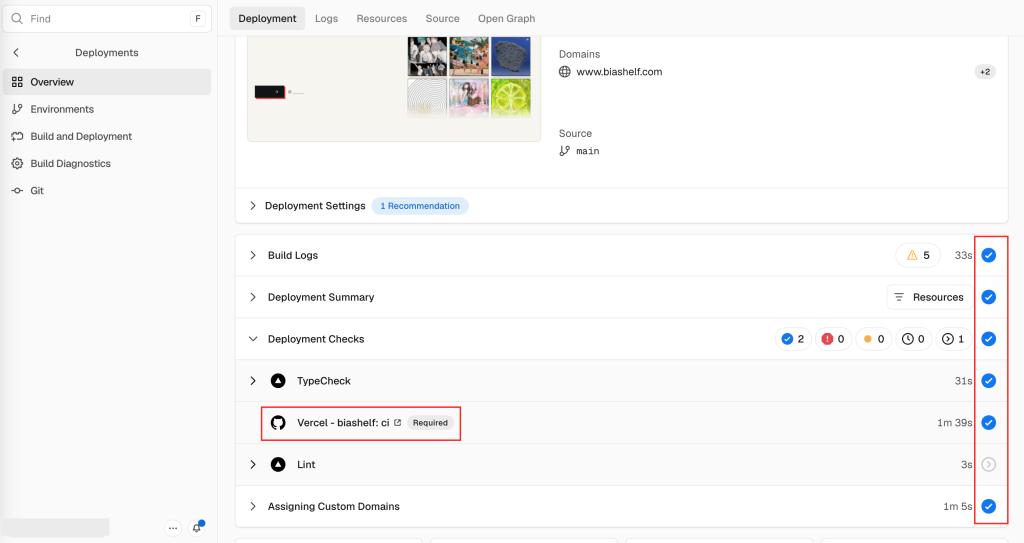
Task: Click the Deployment Summary success check icon
Action: (989, 297)
